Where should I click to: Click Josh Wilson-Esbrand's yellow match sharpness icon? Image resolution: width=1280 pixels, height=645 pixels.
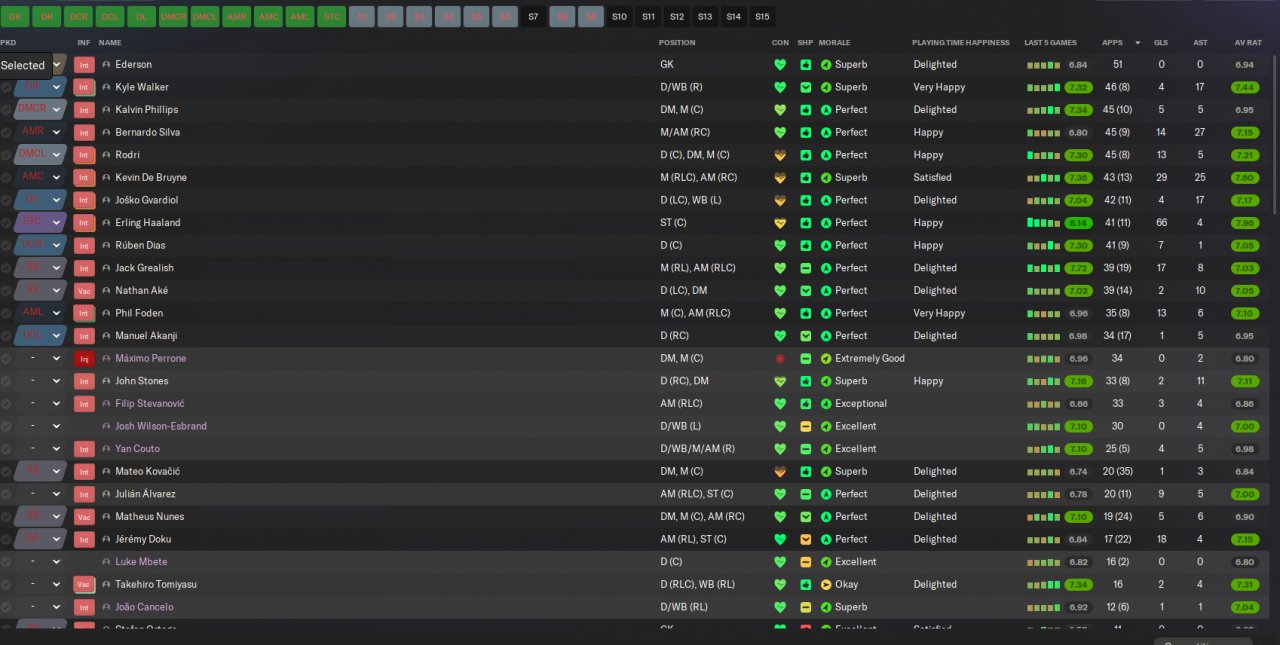pos(806,426)
